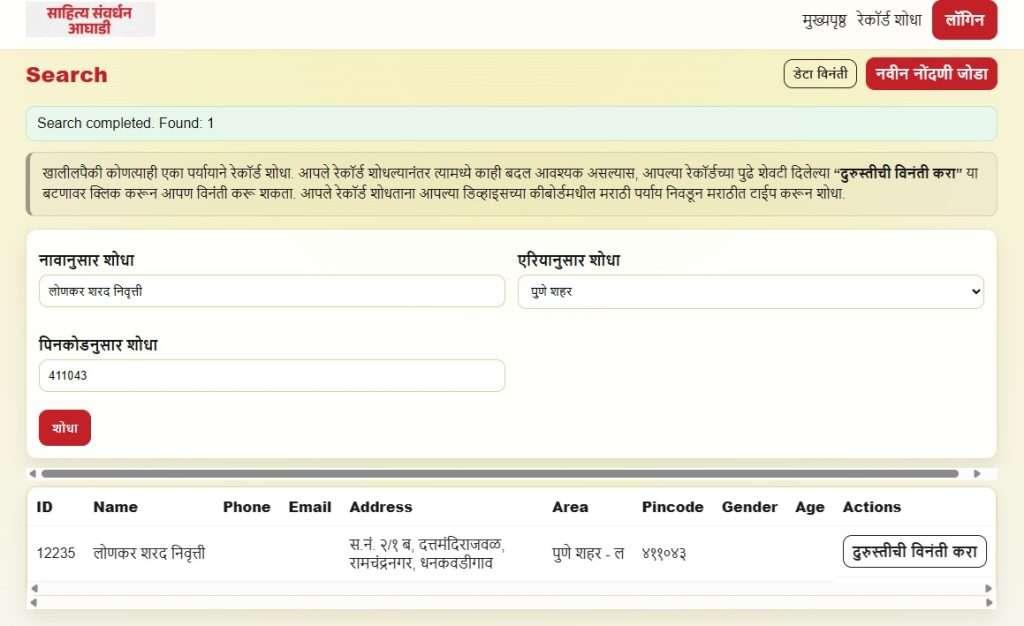Click the Pincode column header
Viewport: 1024px width, 626px height.
point(672,507)
